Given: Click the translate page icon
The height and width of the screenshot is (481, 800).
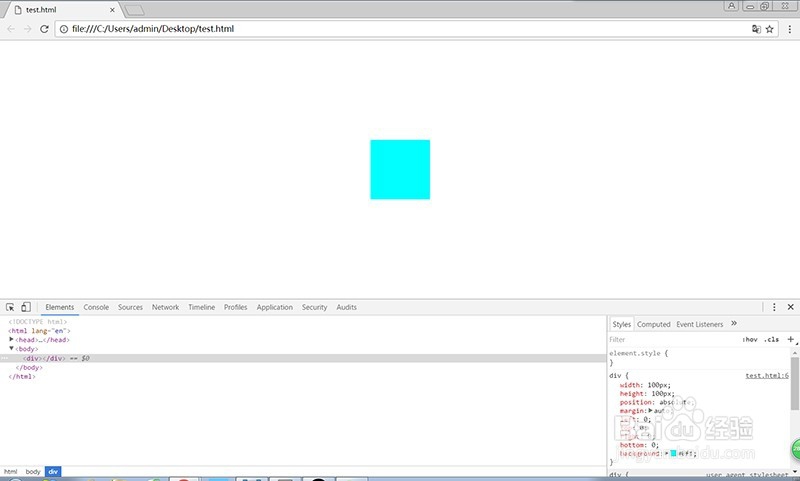Looking at the screenshot, I should pyautogui.click(x=756, y=29).
